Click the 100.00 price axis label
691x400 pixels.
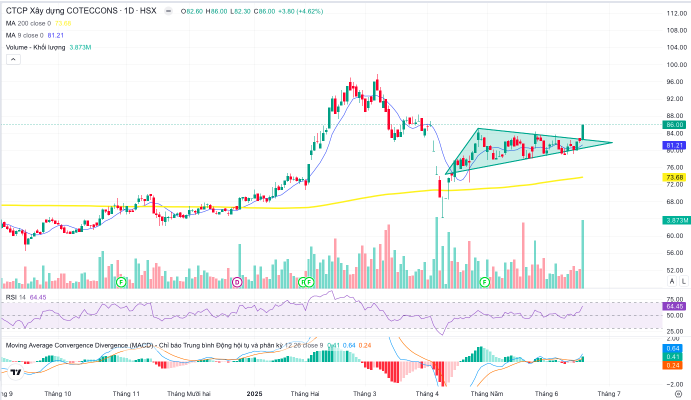676,65
